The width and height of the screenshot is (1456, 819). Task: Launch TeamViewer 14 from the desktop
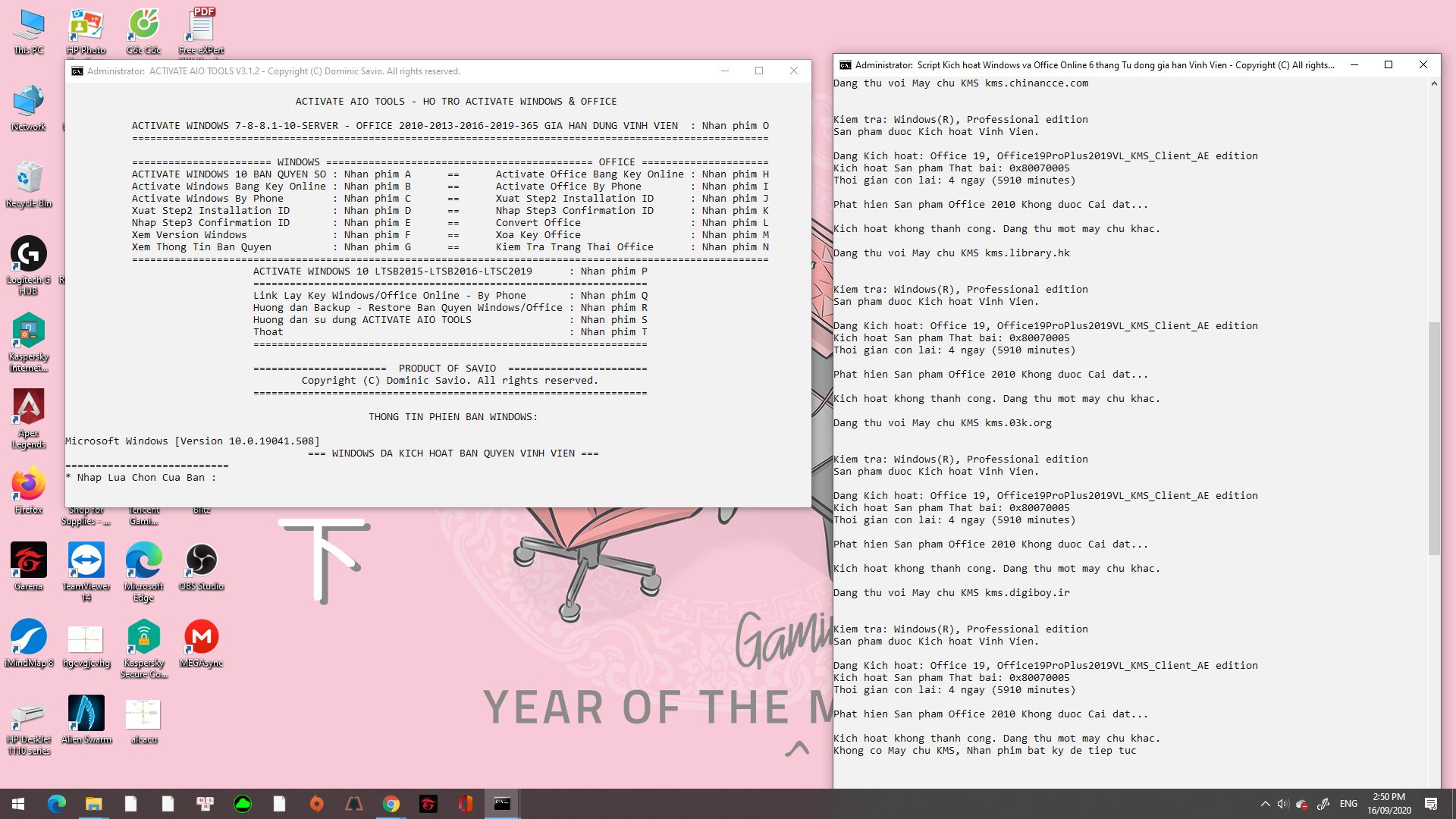[86, 561]
